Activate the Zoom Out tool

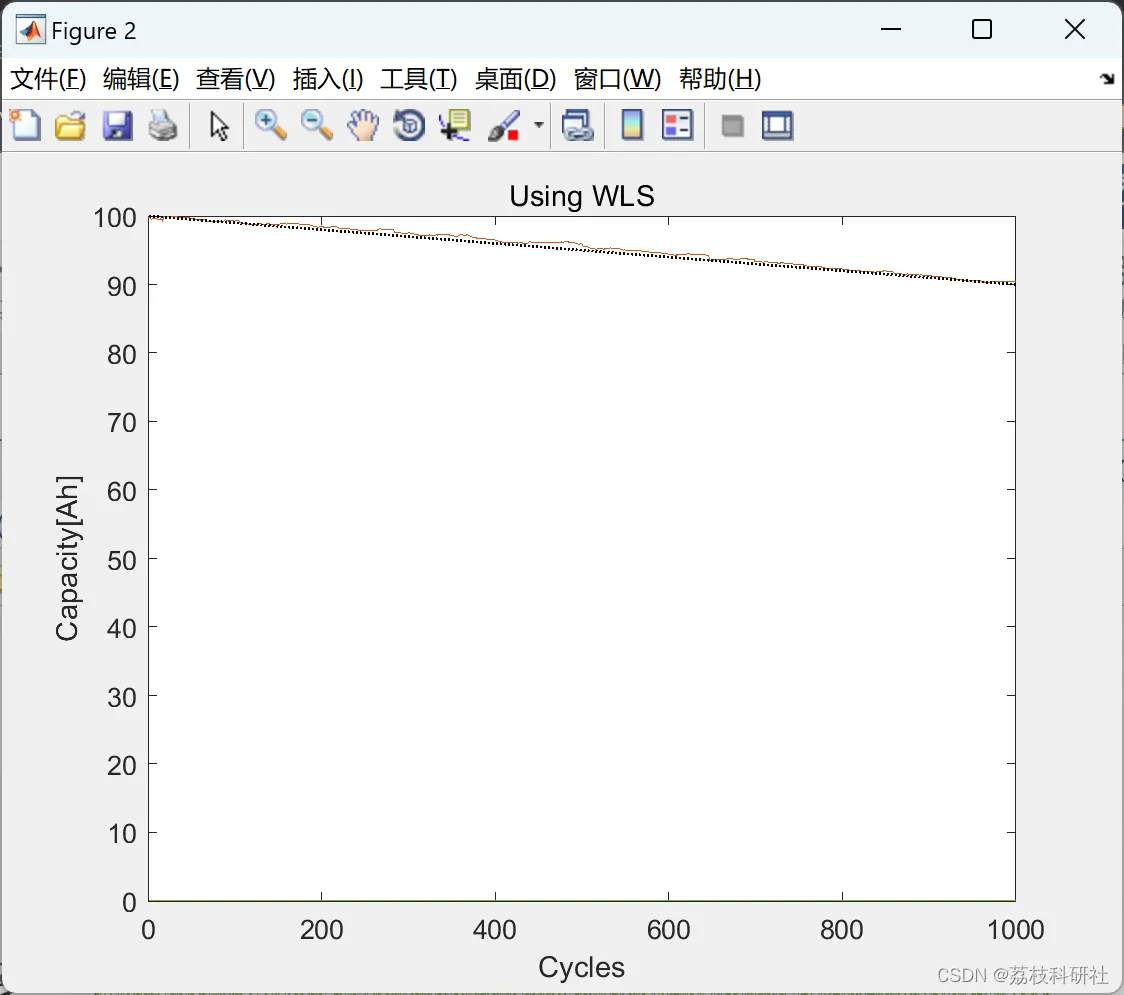(x=316, y=125)
